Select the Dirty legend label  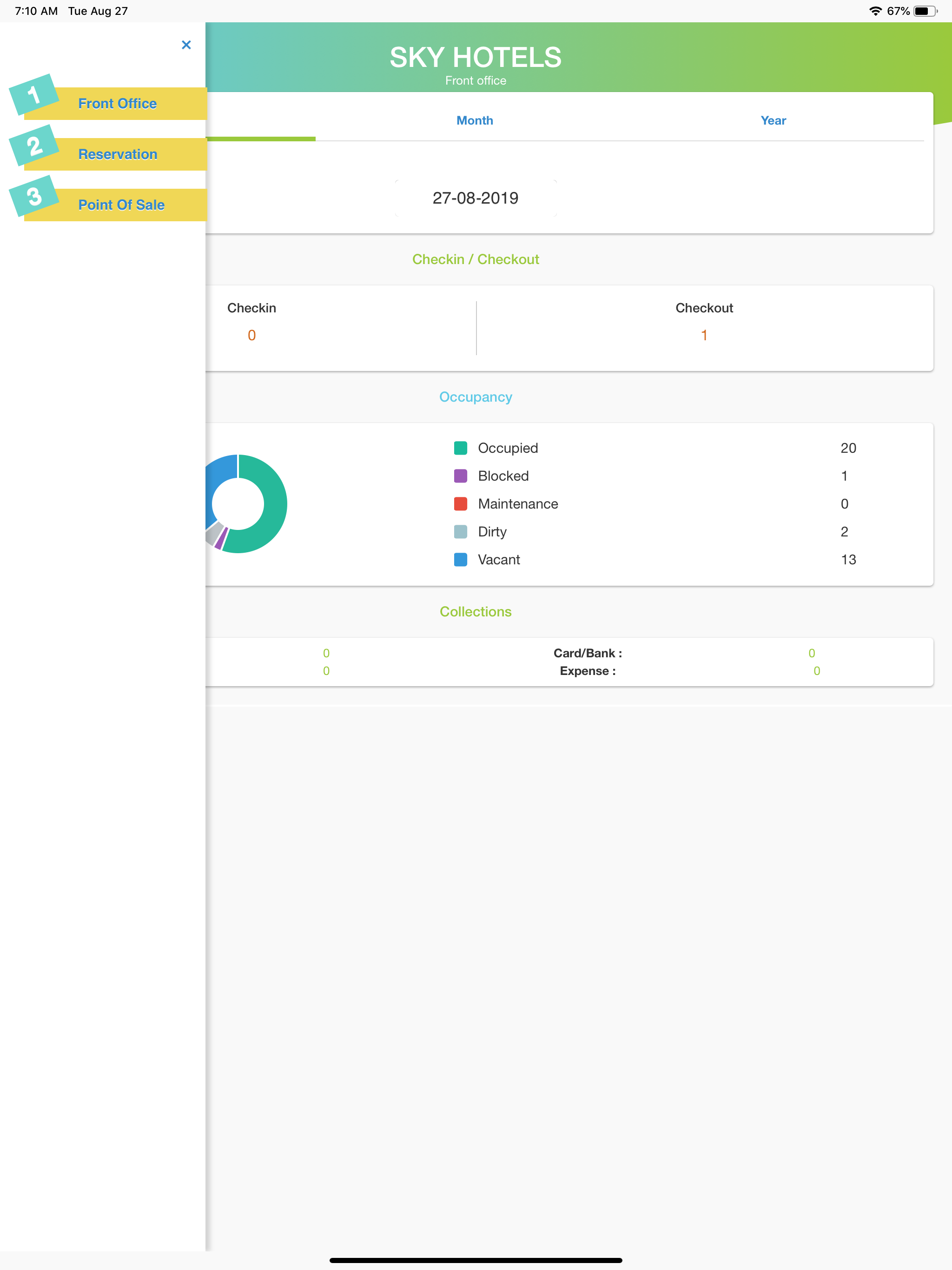[x=492, y=532]
